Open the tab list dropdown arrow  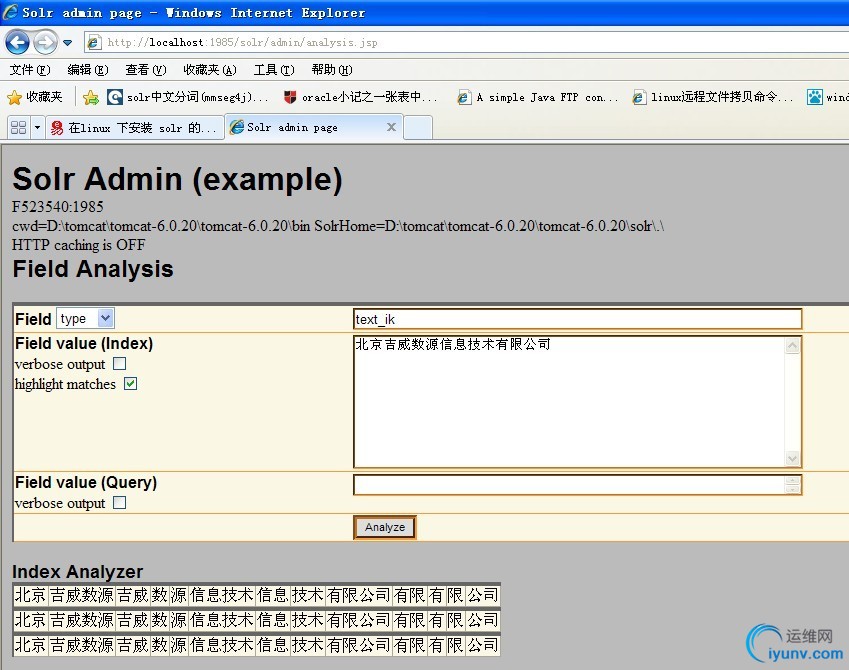37,128
